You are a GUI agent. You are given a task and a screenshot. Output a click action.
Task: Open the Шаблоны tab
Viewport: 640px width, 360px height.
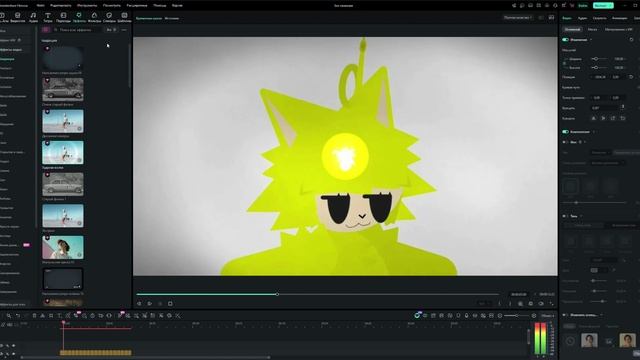[124, 17]
